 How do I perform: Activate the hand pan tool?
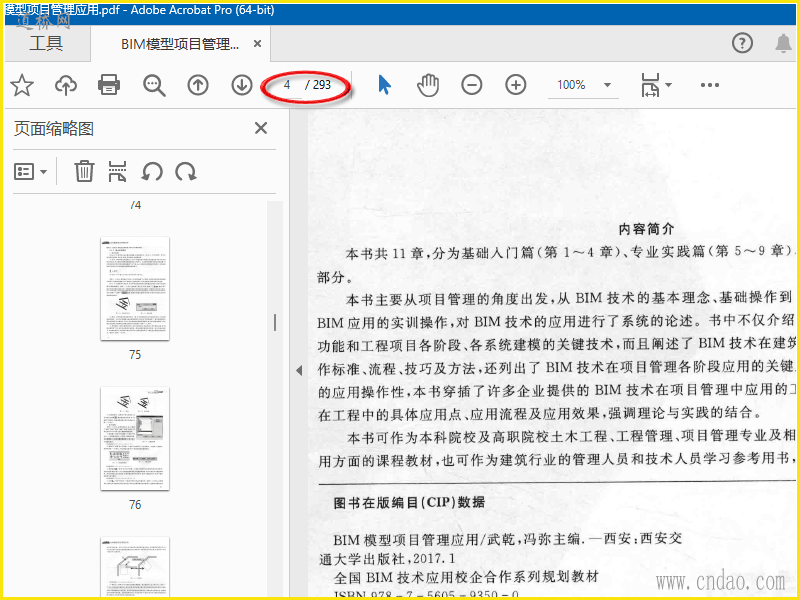[428, 85]
